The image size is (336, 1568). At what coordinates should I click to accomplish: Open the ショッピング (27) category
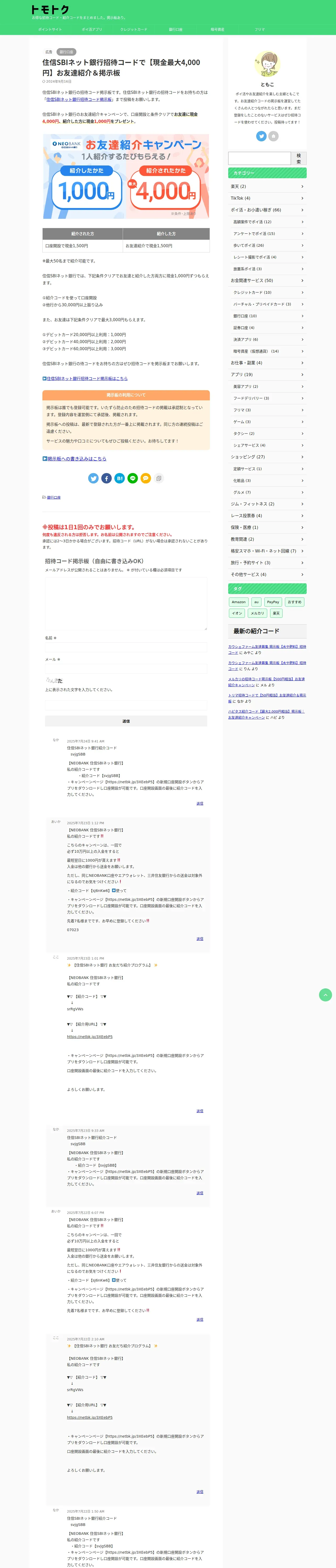point(267,457)
